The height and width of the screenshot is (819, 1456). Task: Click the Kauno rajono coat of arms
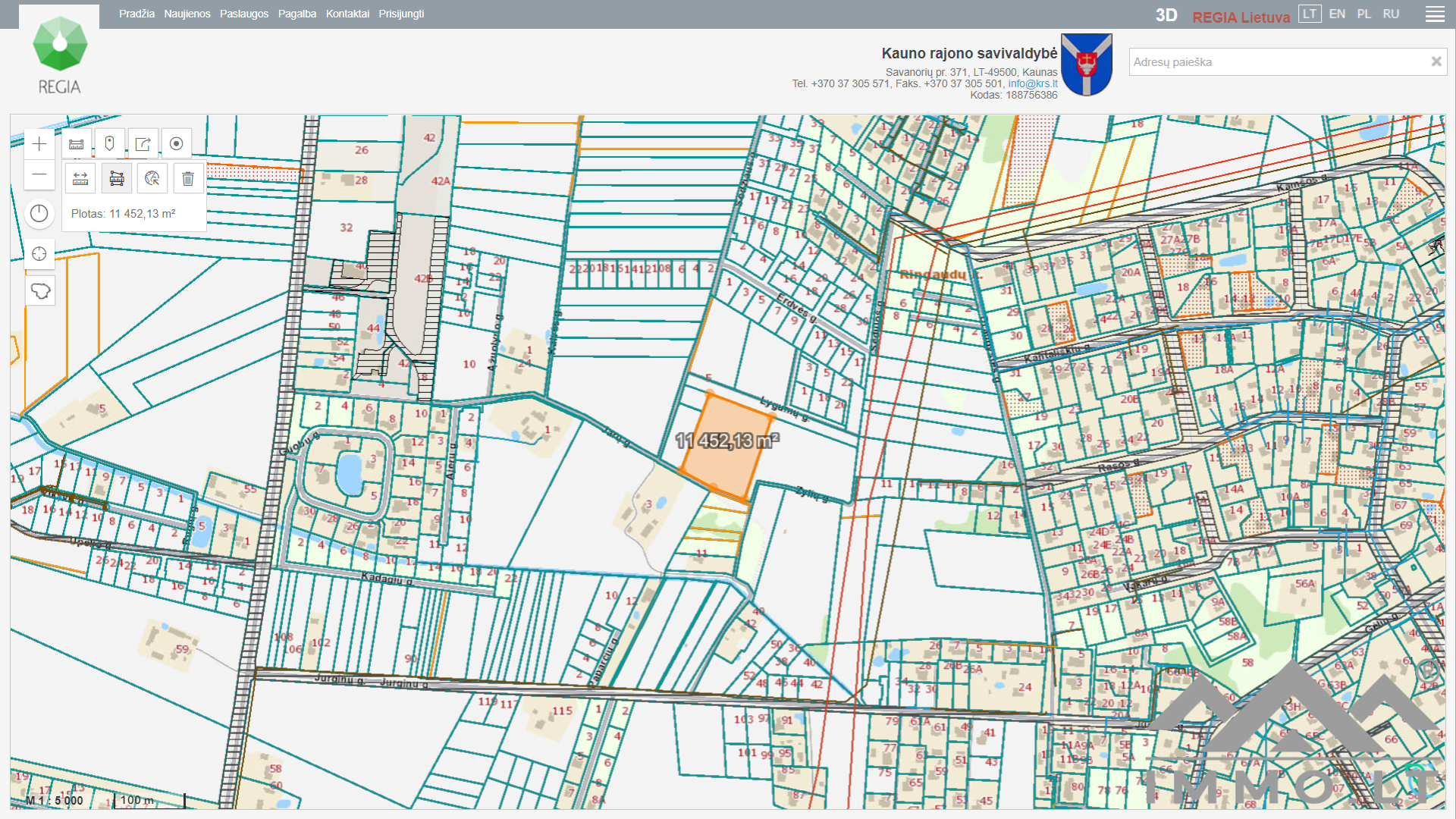[x=1087, y=64]
